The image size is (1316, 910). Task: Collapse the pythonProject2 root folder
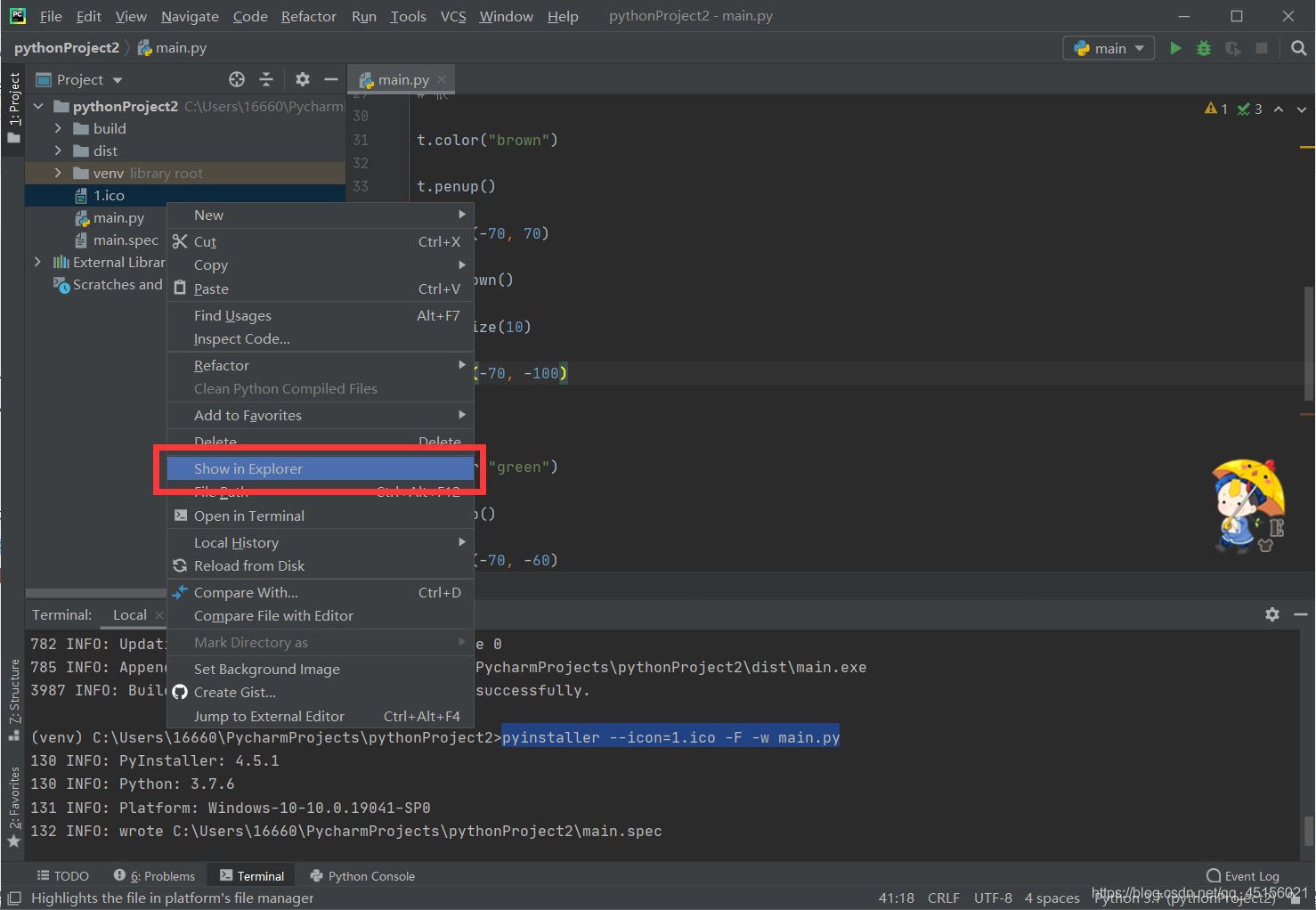[38, 106]
